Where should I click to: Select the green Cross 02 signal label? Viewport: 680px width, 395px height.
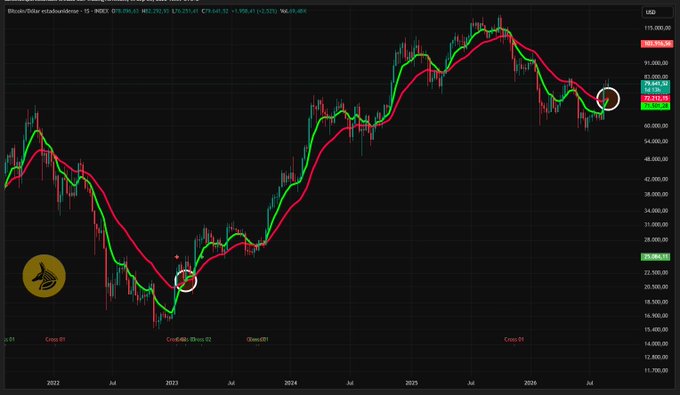pyautogui.click(x=201, y=340)
